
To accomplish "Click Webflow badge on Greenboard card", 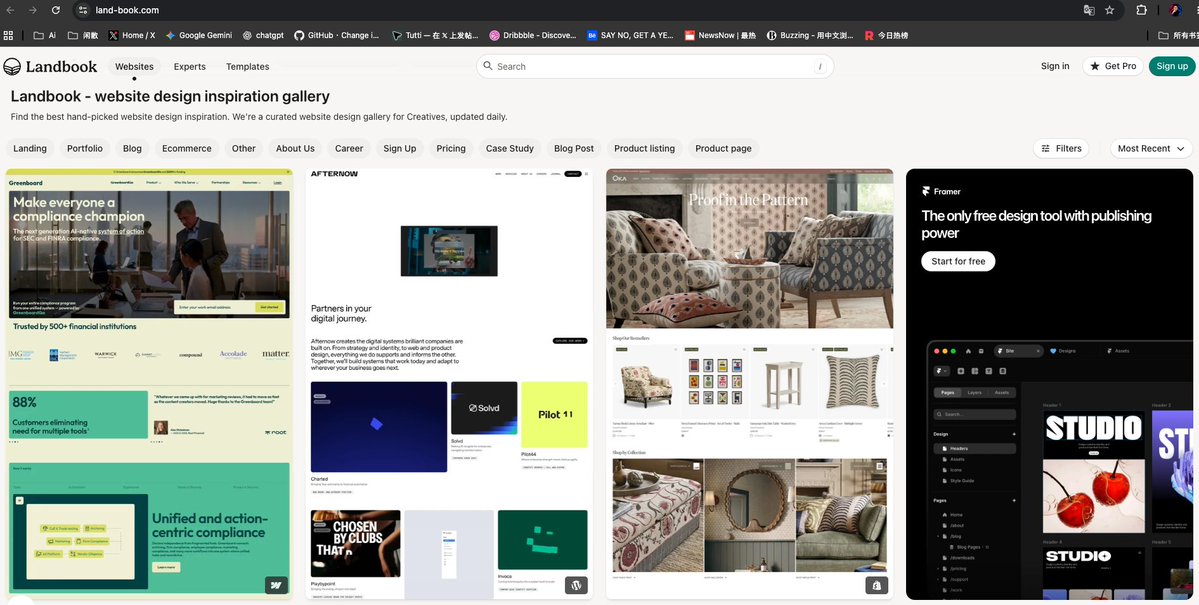I will click(x=277, y=585).
